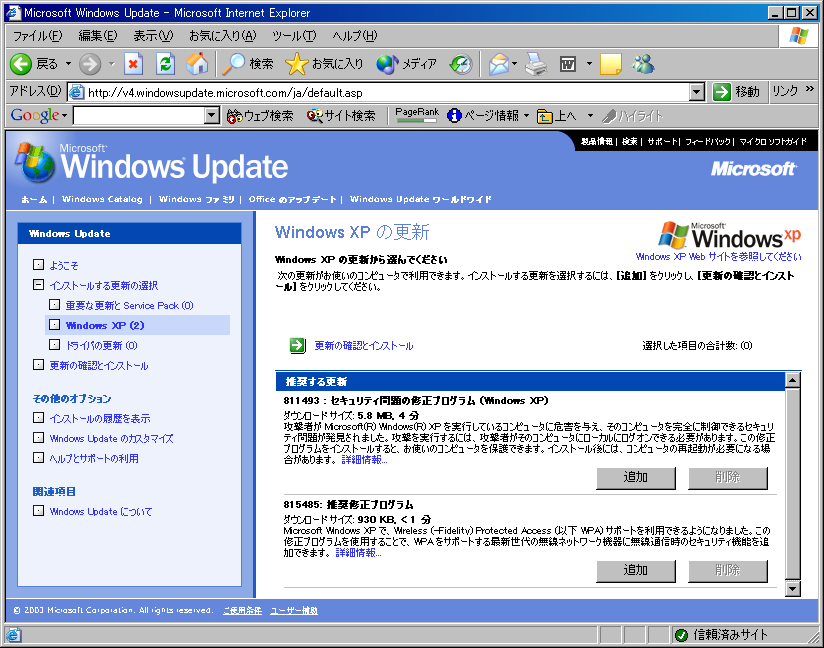The width and height of the screenshot is (824, 648).
Task: Click the box beside ヘルプとサポートの利用
Action: pos(38,457)
